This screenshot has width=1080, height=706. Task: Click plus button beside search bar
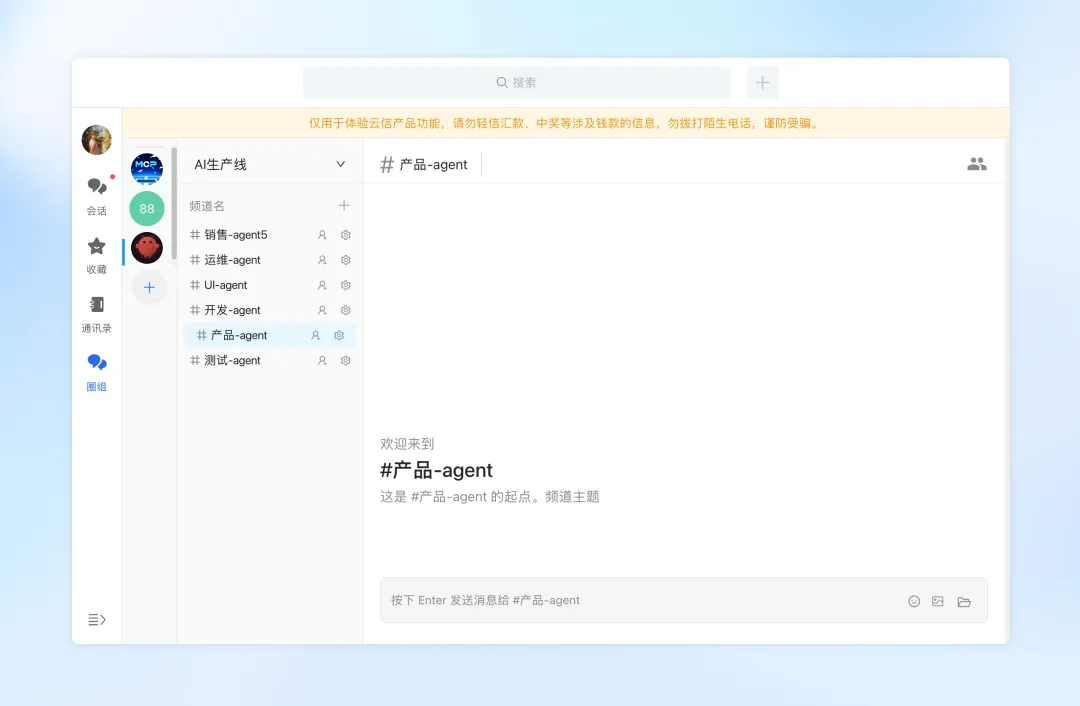coord(762,83)
